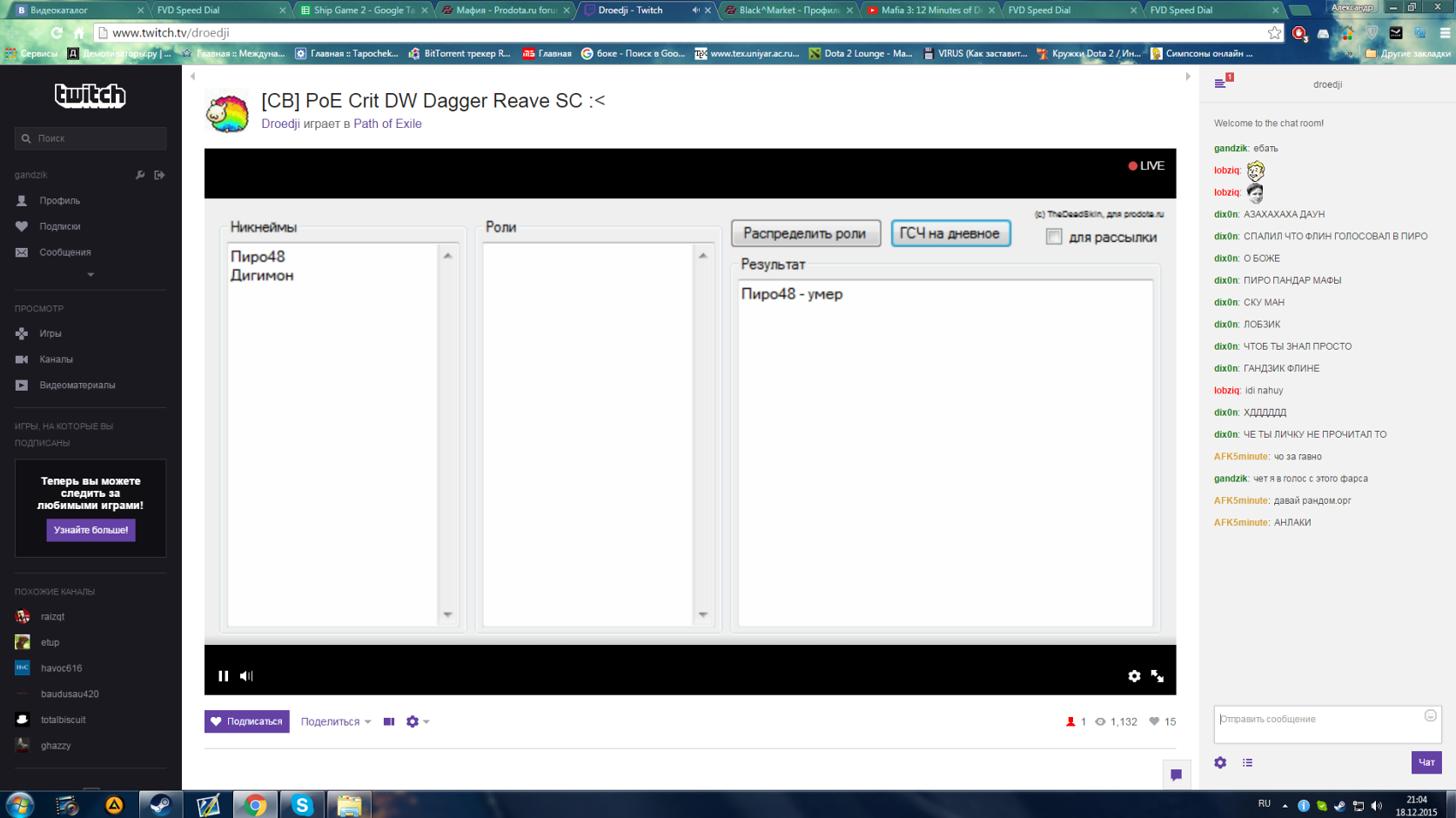Click the logout icon beside gandzik
The image size is (1456, 818).
(x=159, y=175)
